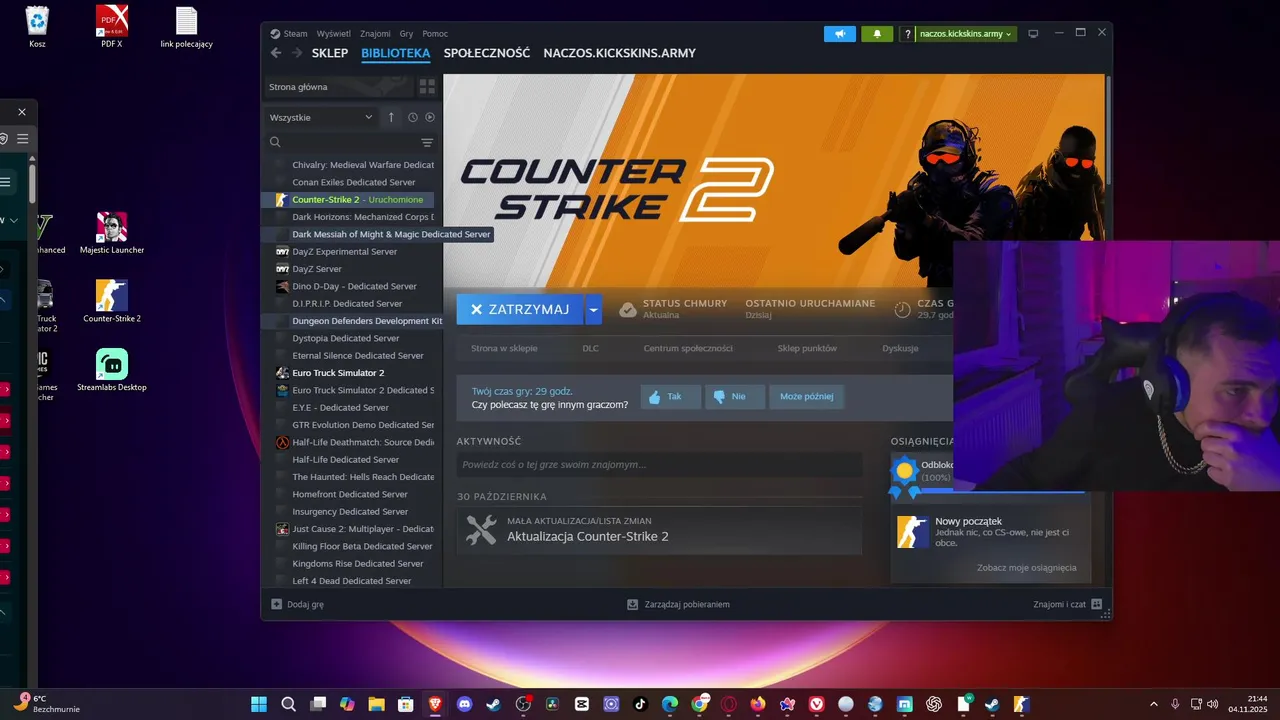Open the Wyświetl menu
This screenshot has width=1280, height=720.
(333, 34)
